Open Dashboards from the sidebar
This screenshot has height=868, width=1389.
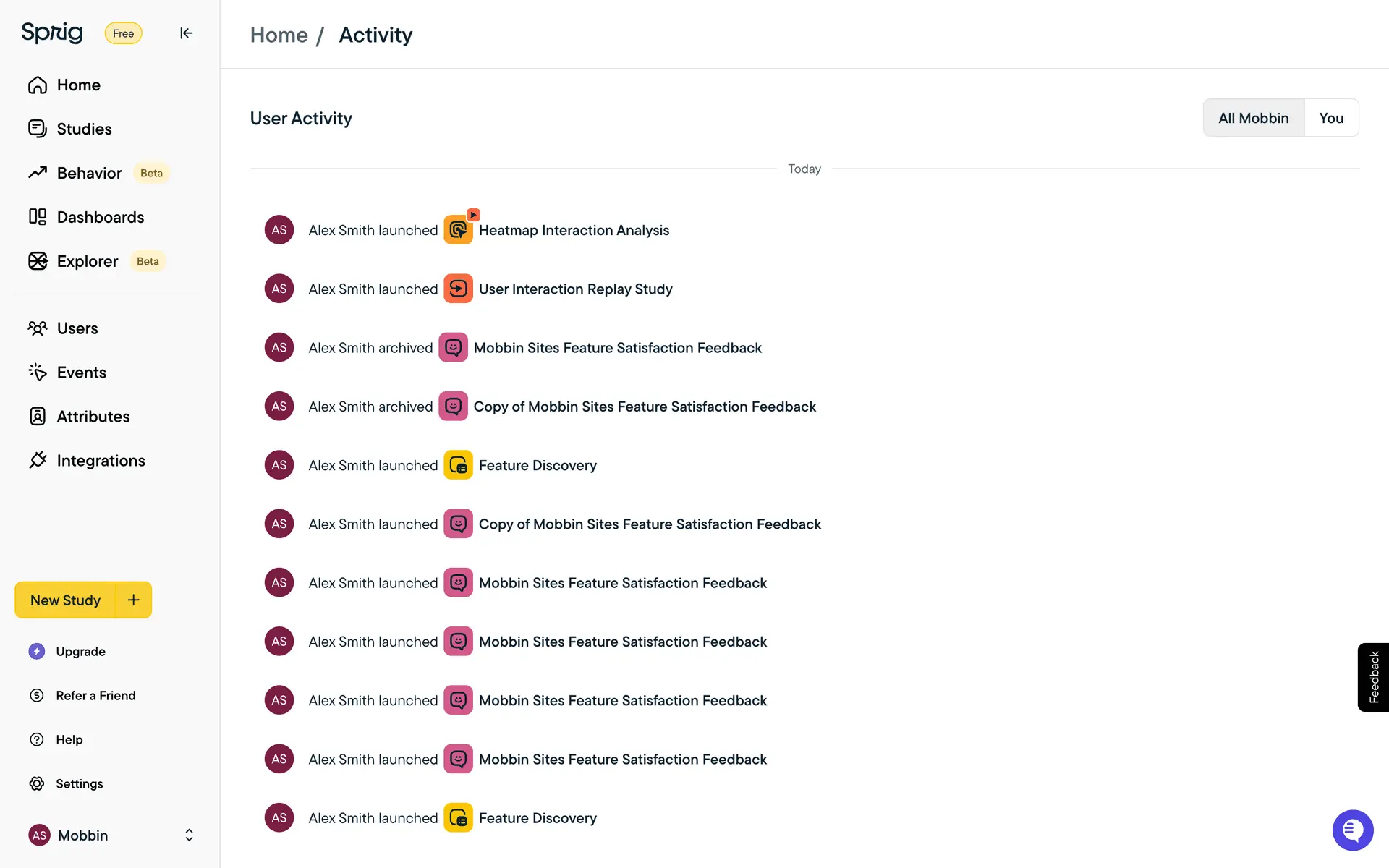(x=100, y=217)
